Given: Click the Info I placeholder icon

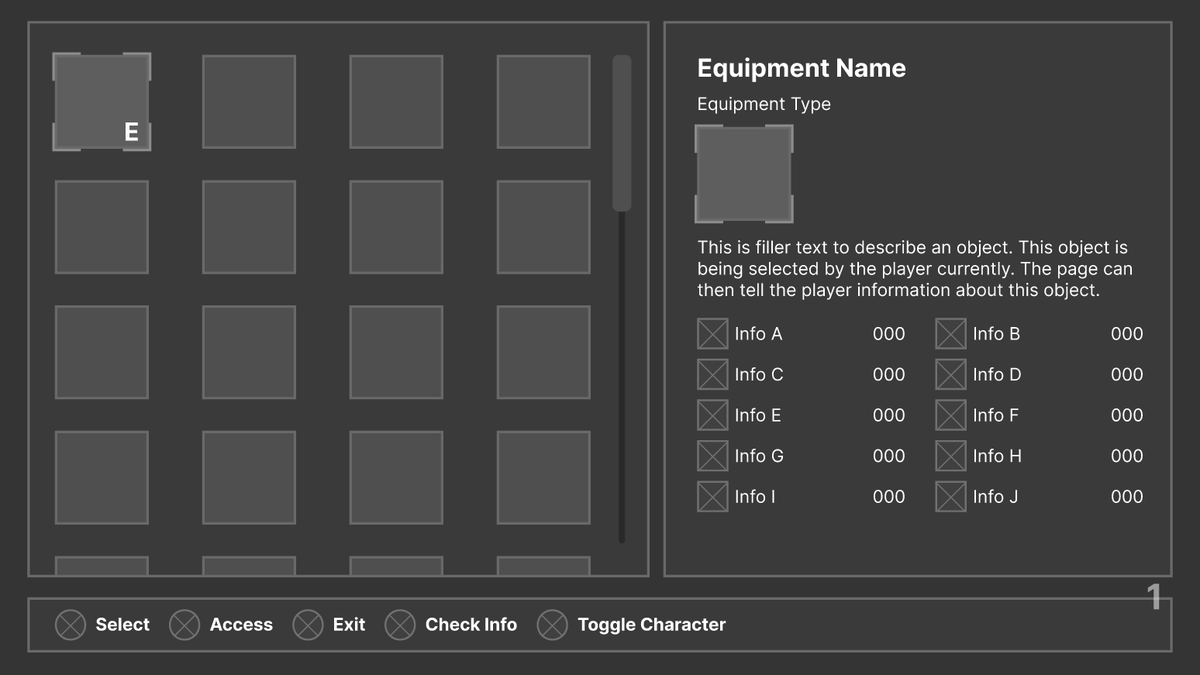Looking at the screenshot, I should coord(712,496).
